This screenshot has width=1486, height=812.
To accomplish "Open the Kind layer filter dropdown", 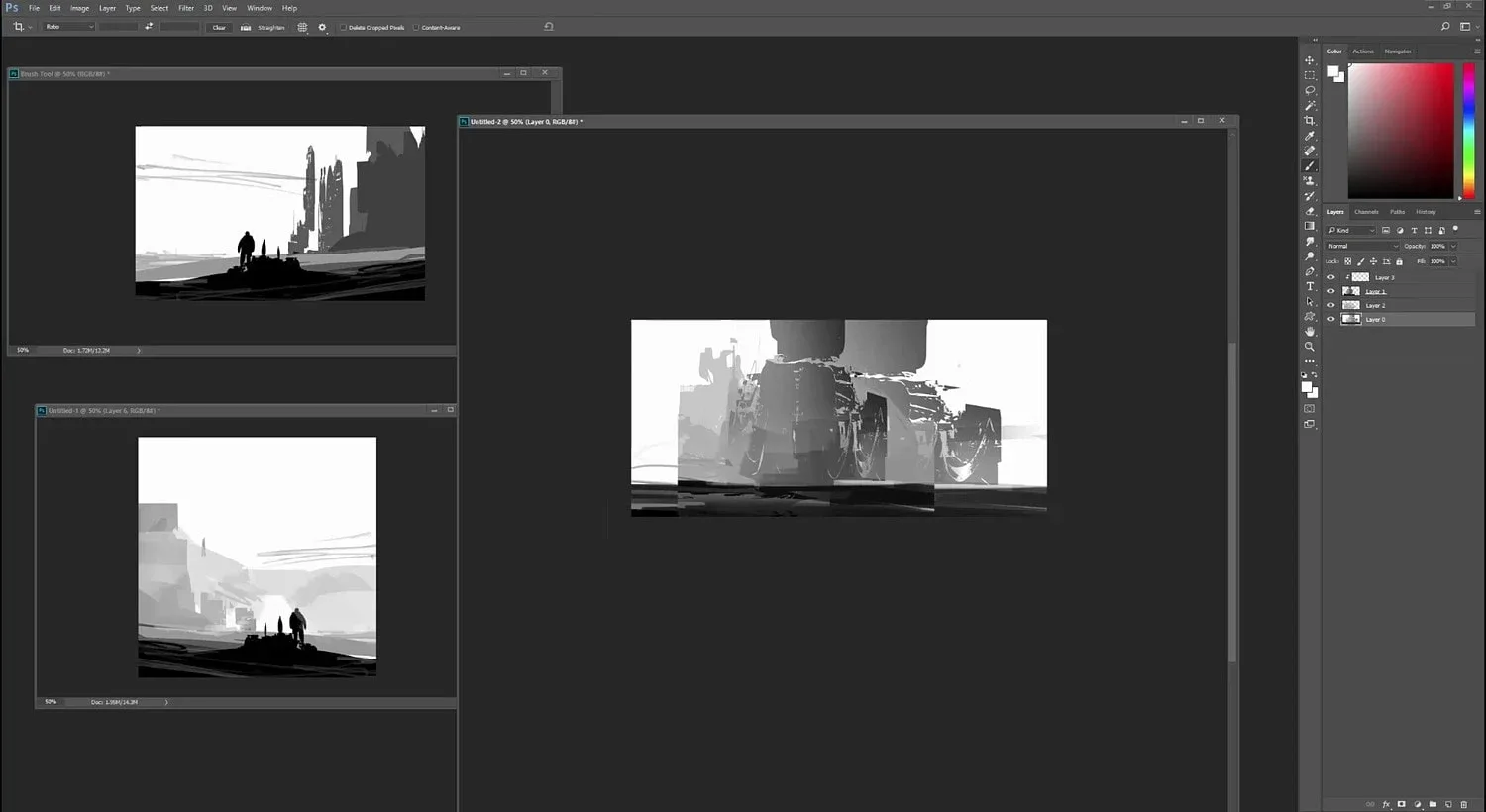I will (x=1352, y=229).
